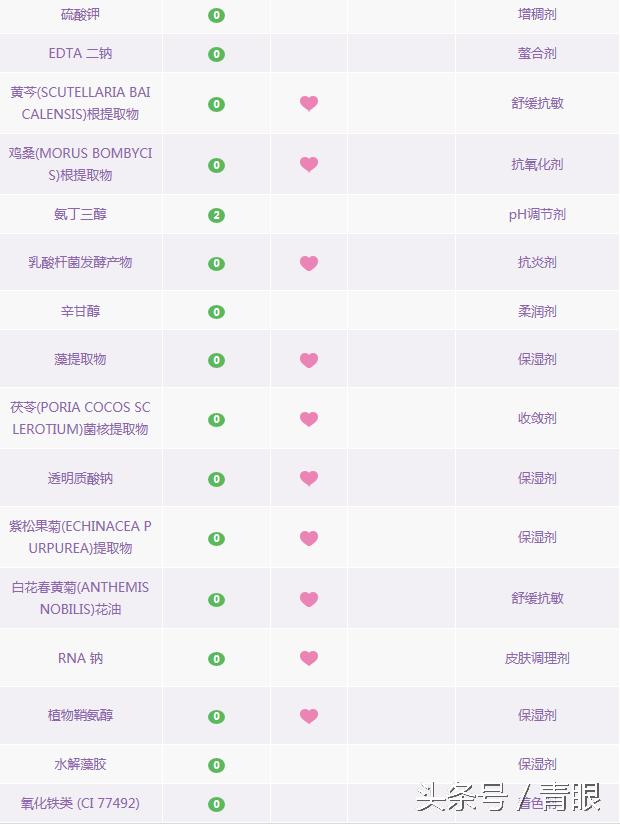Click the heart in the RNA 钠 row

pos(309,658)
